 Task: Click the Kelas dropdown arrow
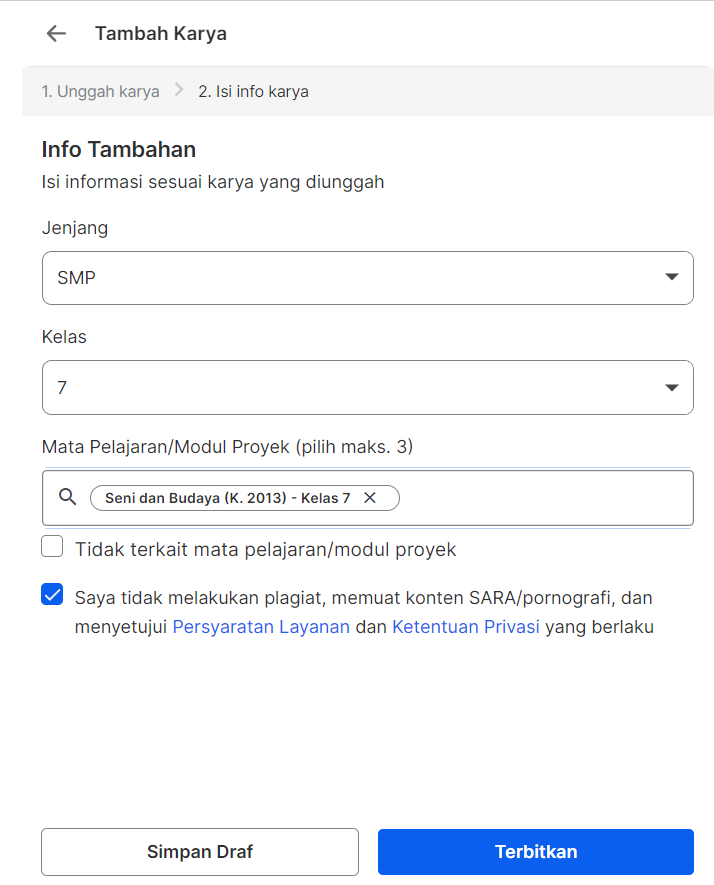tap(672, 387)
